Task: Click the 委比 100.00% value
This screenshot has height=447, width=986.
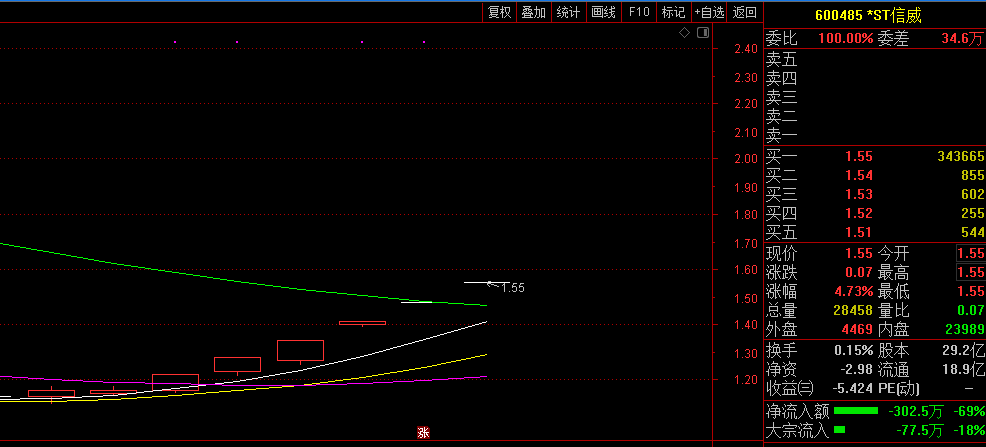Action: pyautogui.click(x=846, y=39)
